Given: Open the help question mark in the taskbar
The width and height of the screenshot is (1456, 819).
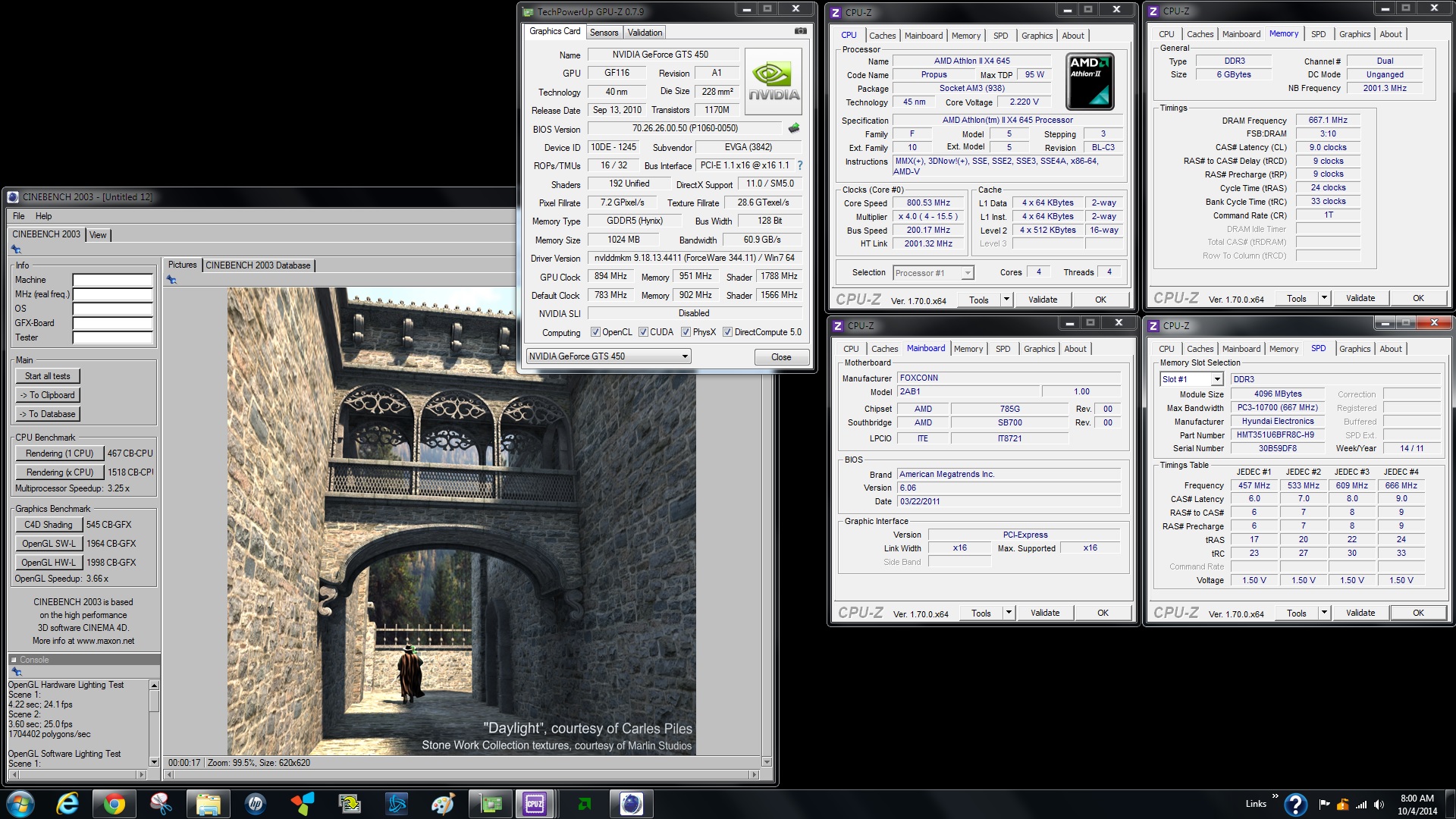Looking at the screenshot, I should click(1295, 804).
